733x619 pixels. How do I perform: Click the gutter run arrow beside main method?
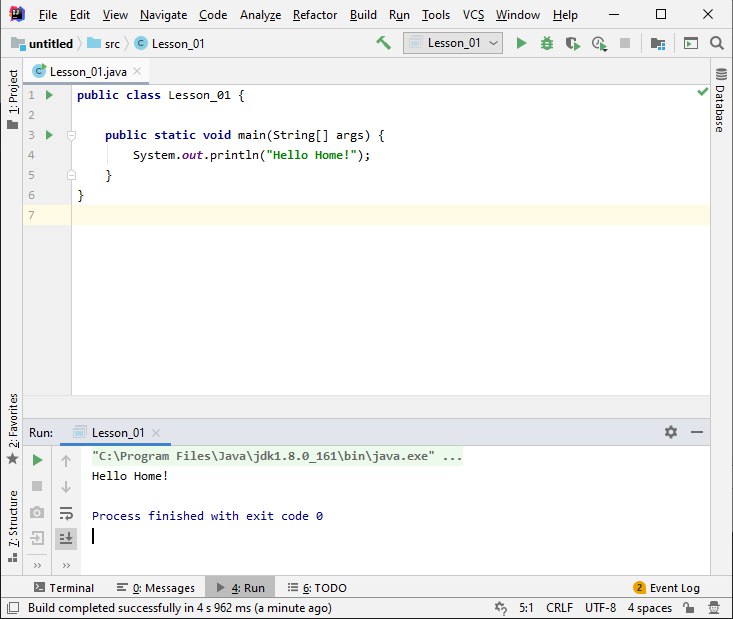pos(48,135)
